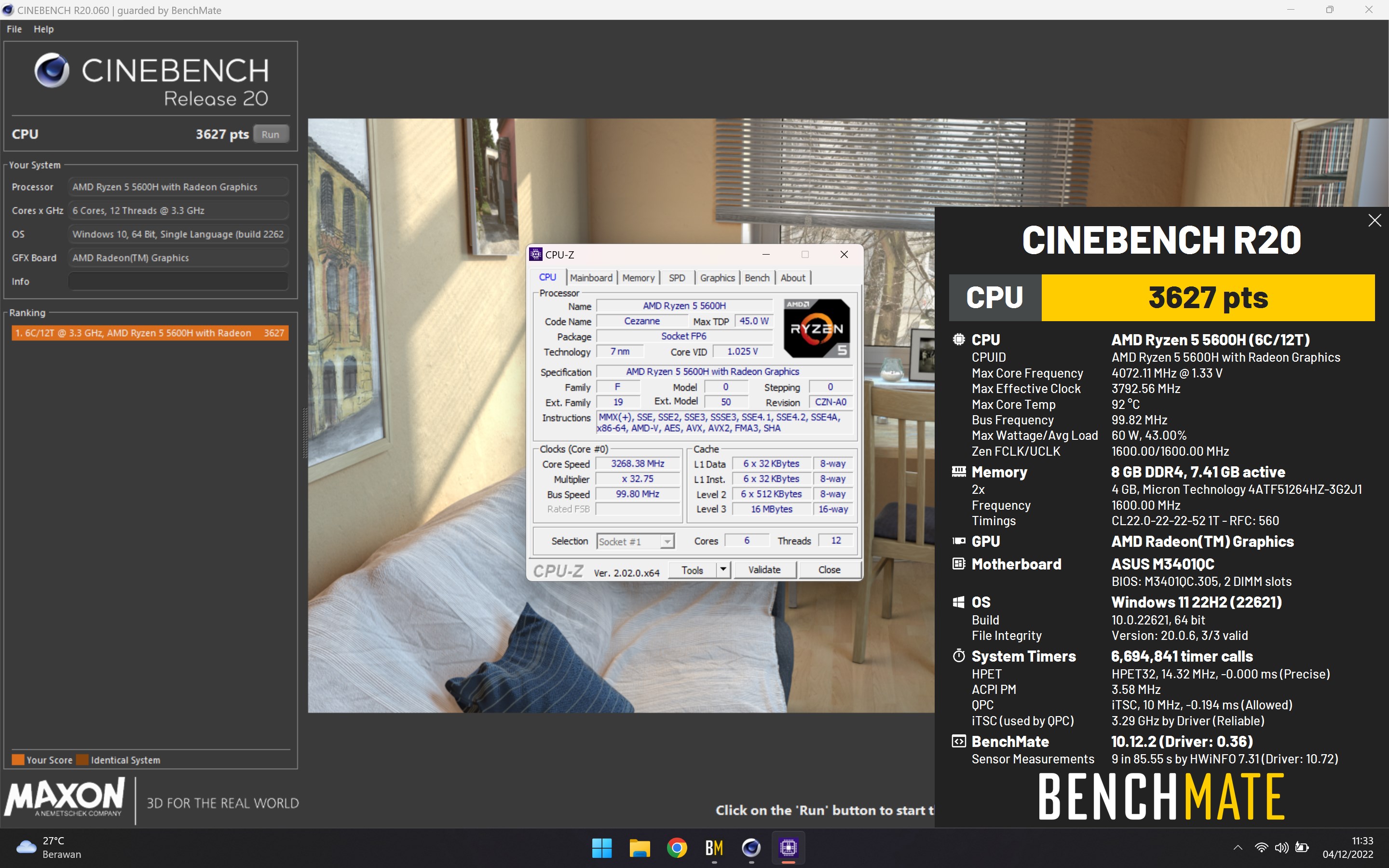Switch to the Memory tab in CPU-Z
The width and height of the screenshot is (1389, 868).
tap(638, 278)
